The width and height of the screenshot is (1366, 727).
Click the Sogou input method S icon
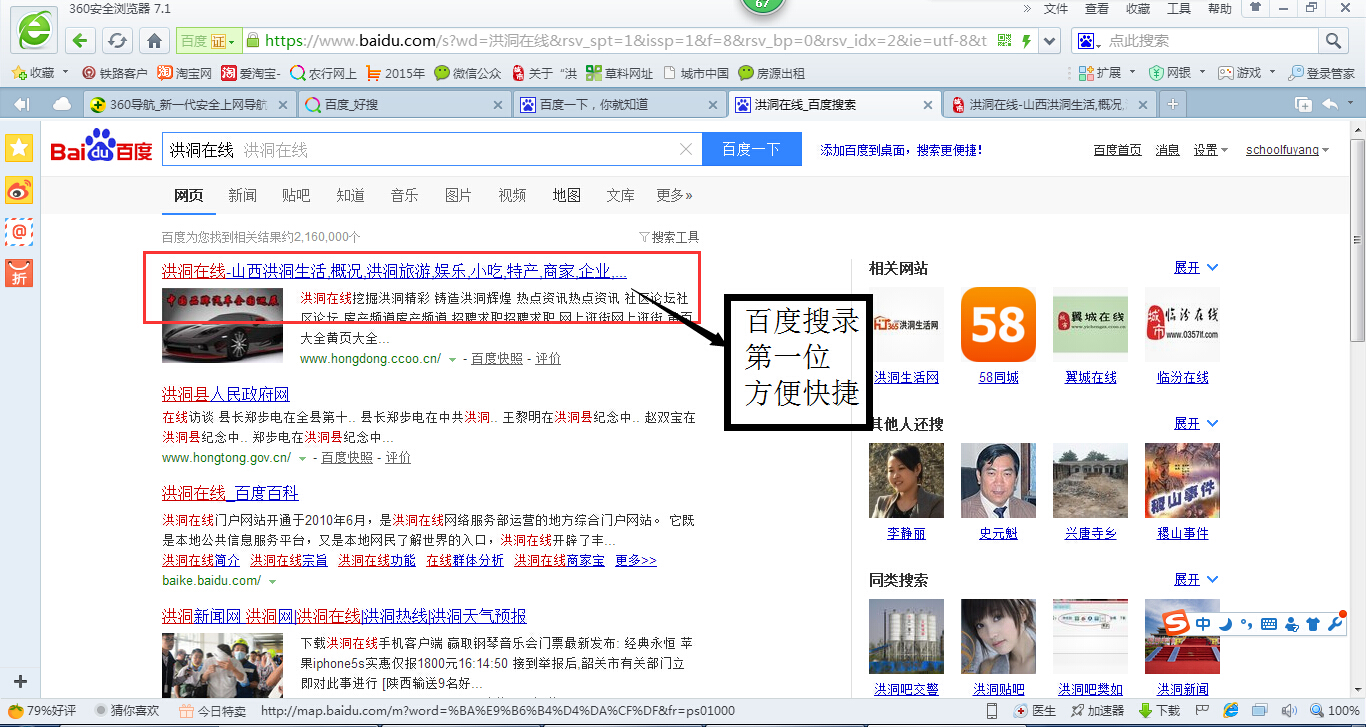1177,623
